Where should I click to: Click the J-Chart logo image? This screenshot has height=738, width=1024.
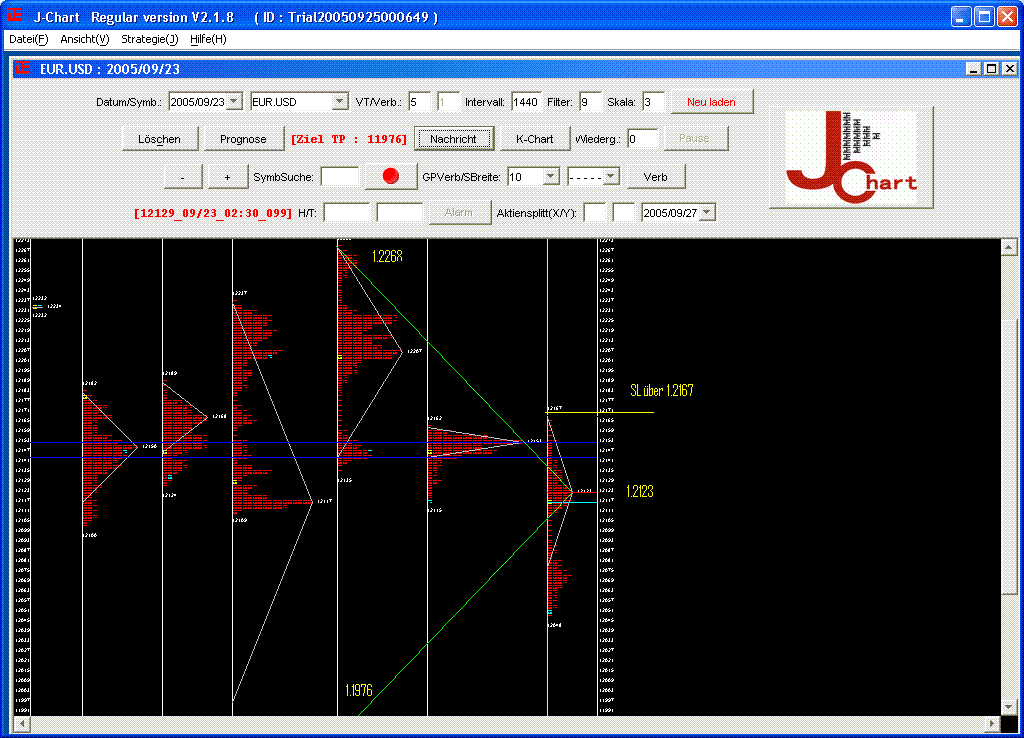(851, 158)
